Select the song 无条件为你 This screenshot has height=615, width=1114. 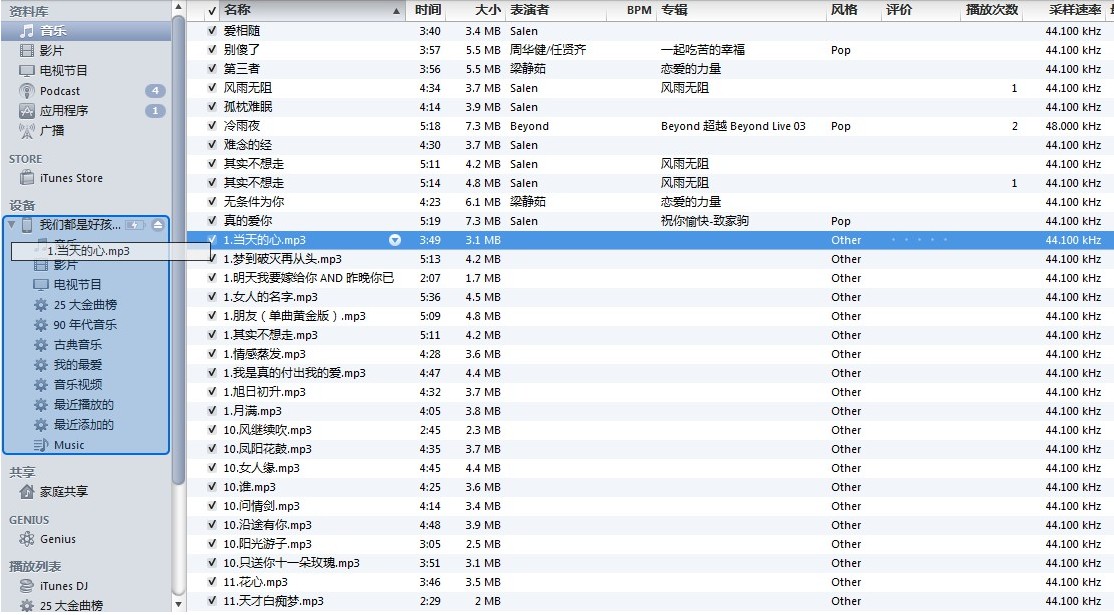click(254, 202)
